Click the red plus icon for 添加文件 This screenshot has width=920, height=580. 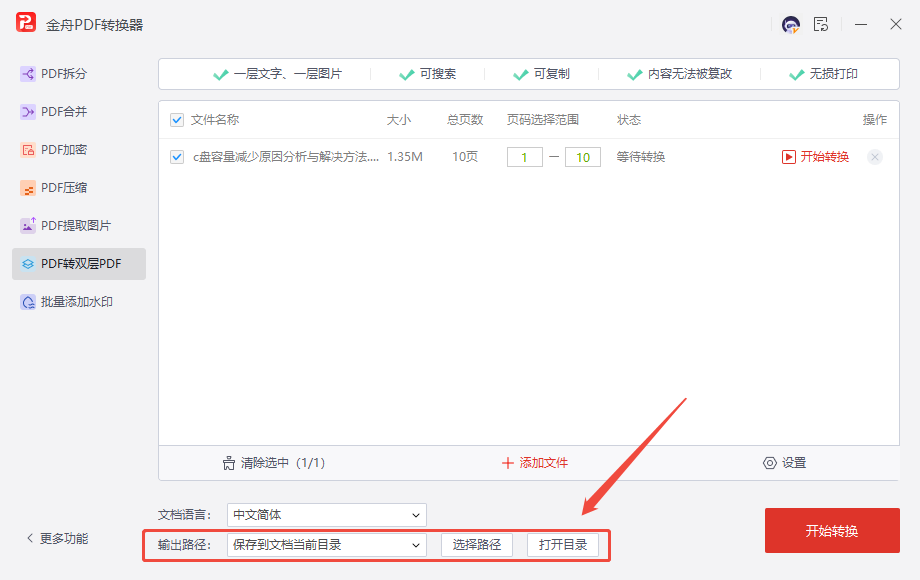508,463
